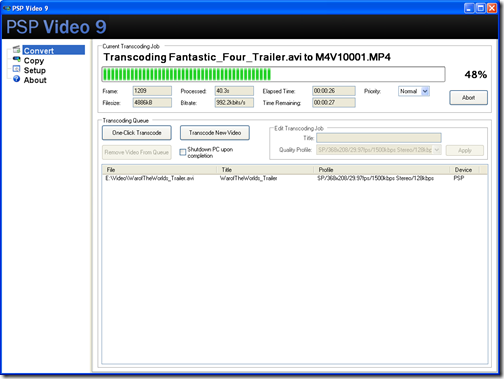Viewport: 504px width, 379px height.
Task: Click the Apply button
Action: 465,150
